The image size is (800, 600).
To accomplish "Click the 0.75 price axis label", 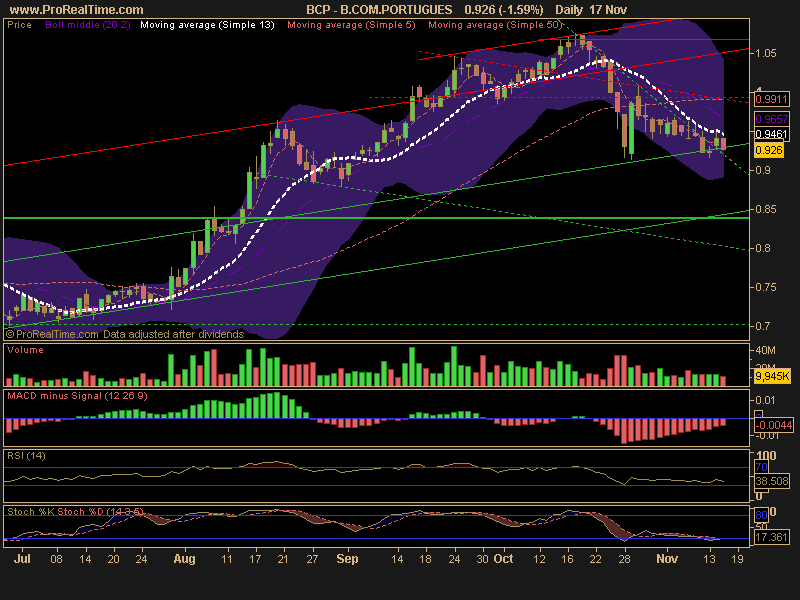I will point(766,287).
